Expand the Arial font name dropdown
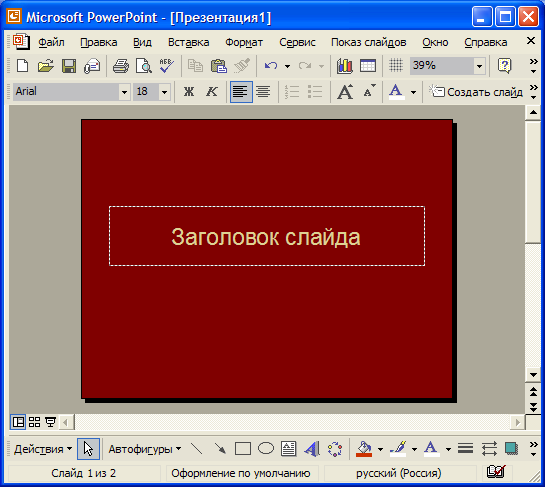The width and height of the screenshot is (545, 487). click(124, 92)
